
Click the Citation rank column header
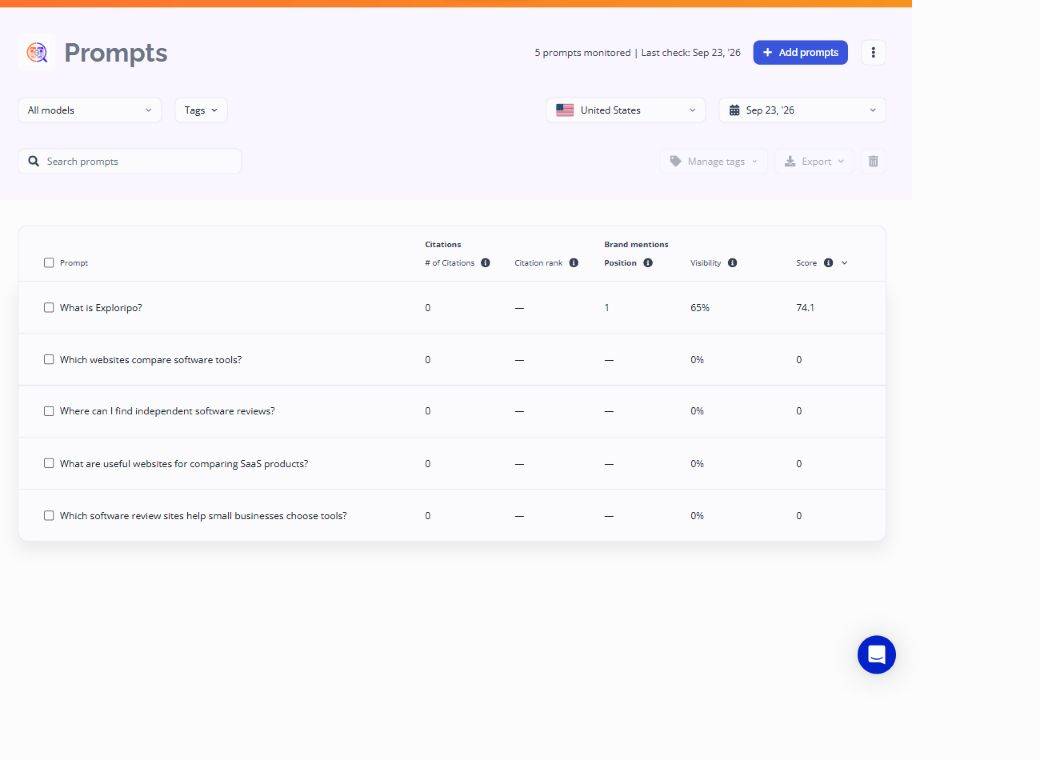538,263
